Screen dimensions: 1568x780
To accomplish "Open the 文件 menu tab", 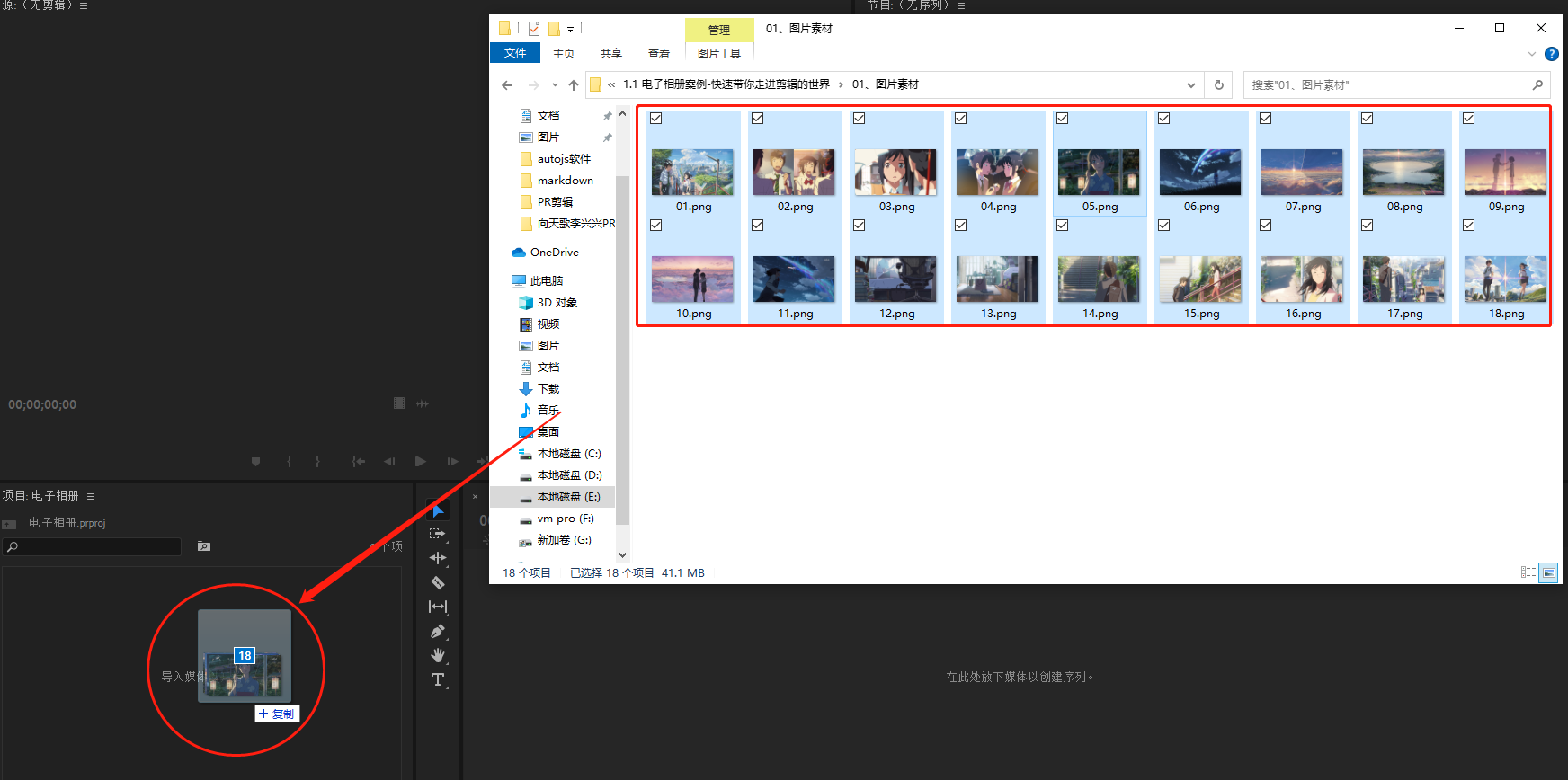I will coord(515,53).
